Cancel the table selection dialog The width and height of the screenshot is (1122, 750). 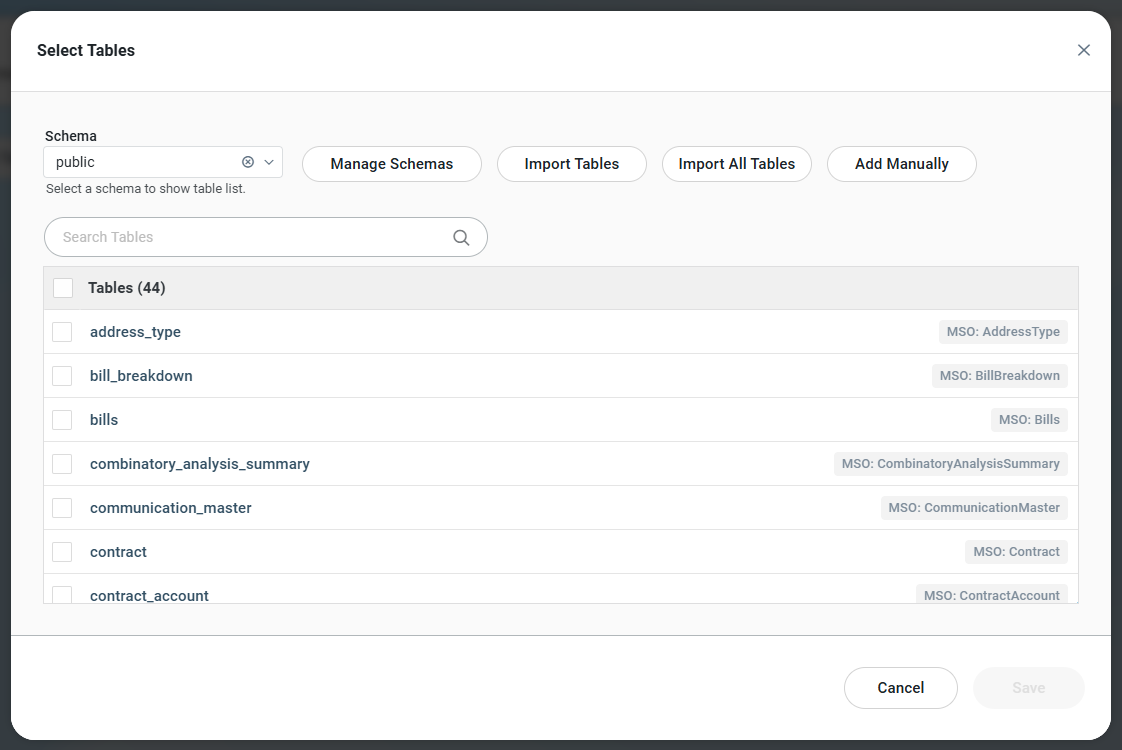point(900,688)
